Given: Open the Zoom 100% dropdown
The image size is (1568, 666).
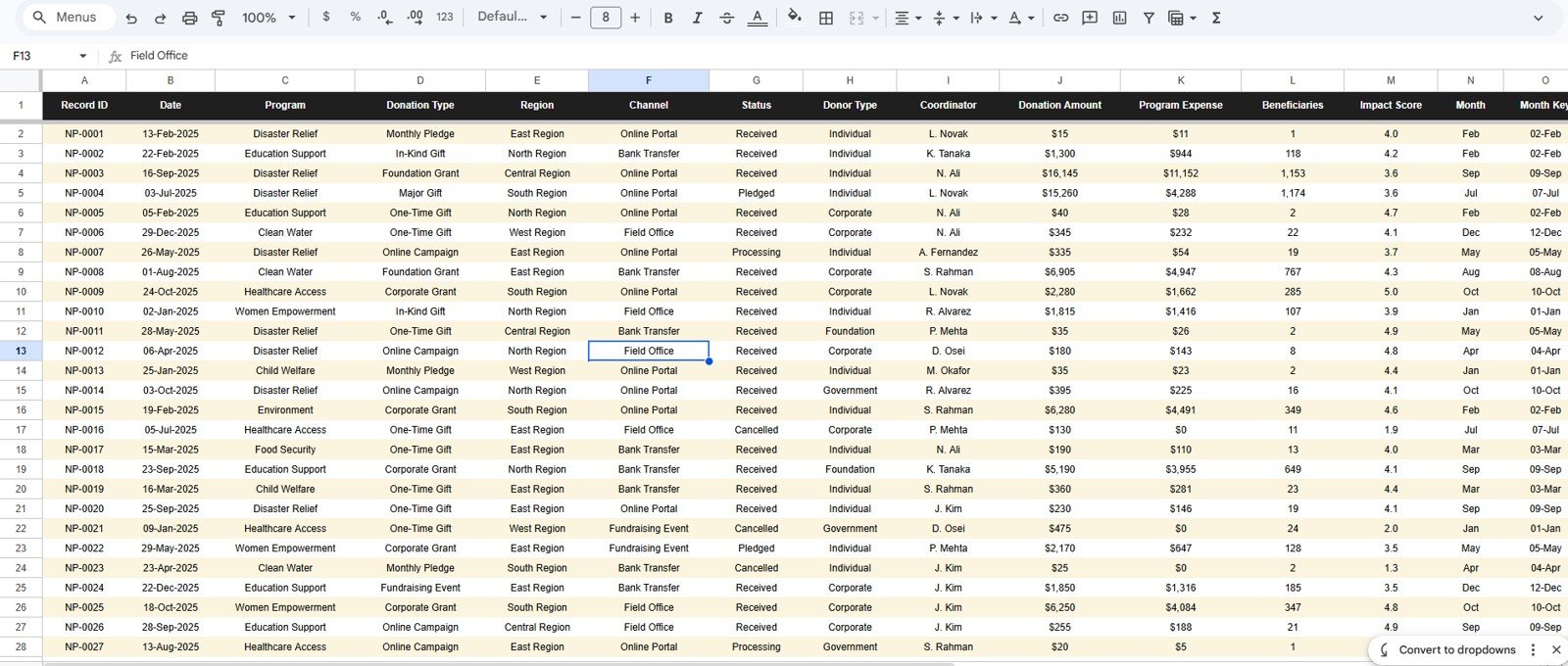Looking at the screenshot, I should (269, 18).
